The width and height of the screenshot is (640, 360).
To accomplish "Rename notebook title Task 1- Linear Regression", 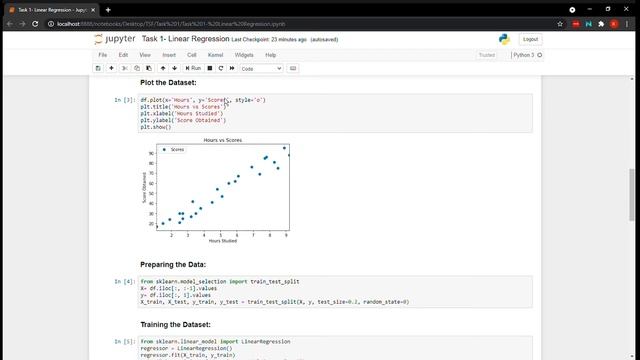I will [x=185, y=39].
